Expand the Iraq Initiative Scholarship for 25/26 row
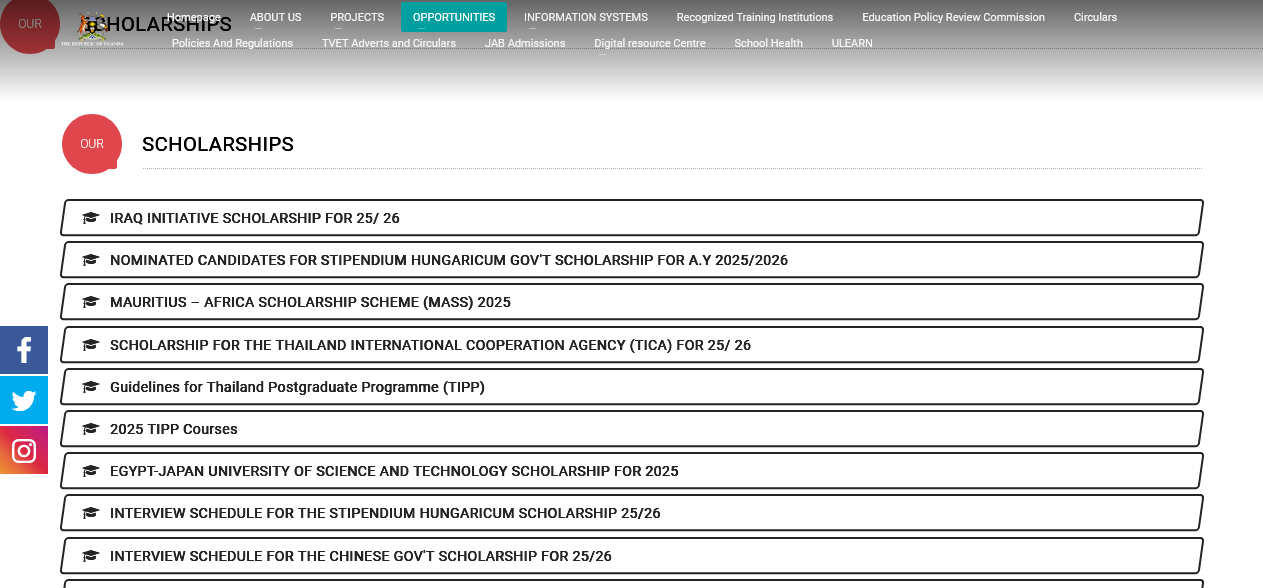The height and width of the screenshot is (588, 1263). (632, 218)
